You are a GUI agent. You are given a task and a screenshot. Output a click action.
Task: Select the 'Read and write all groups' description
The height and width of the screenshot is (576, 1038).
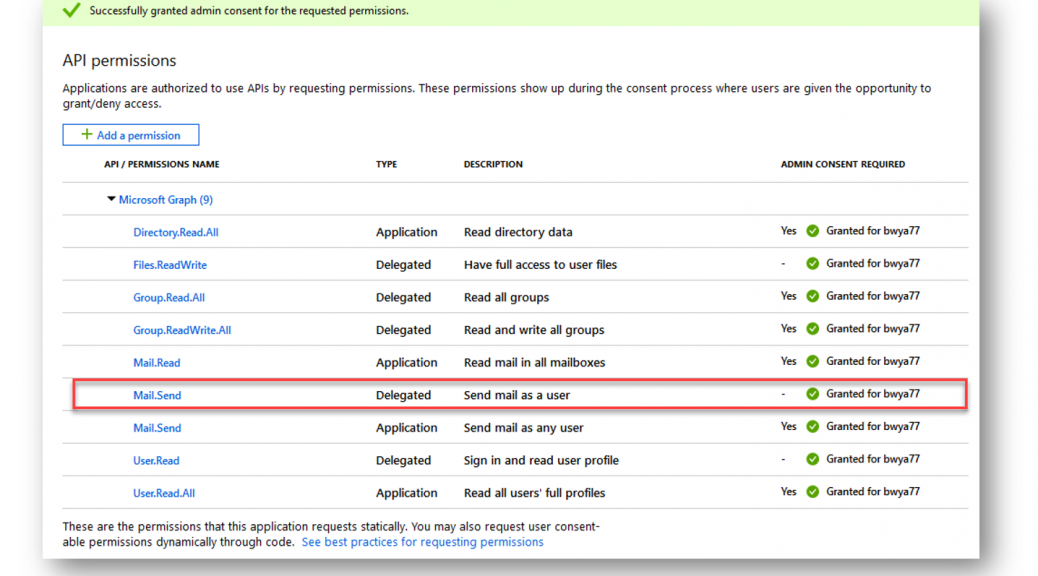point(534,330)
